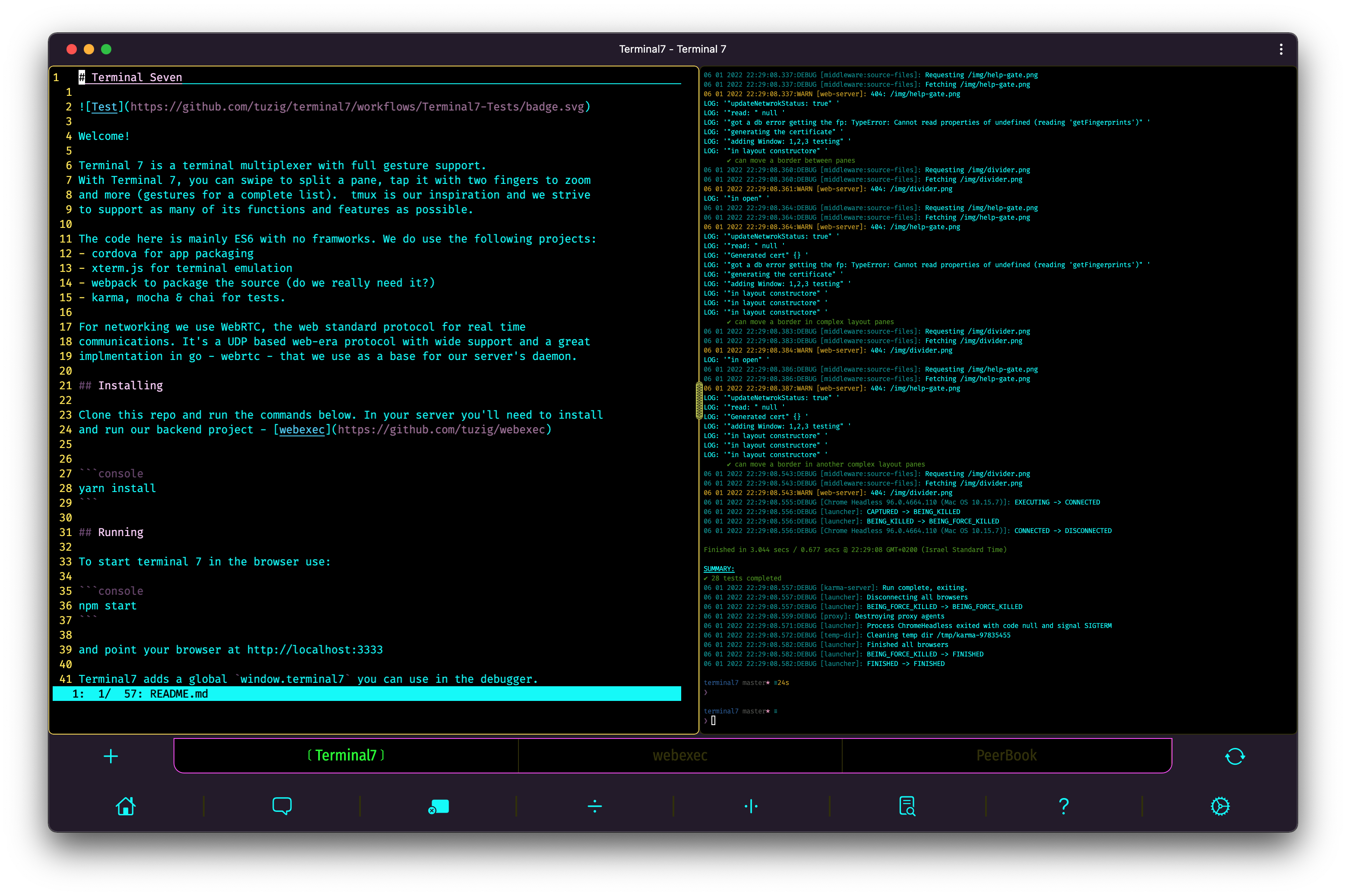Click the '## Installing' heading
Image resolution: width=1346 pixels, height=896 pixels.
click(x=120, y=386)
